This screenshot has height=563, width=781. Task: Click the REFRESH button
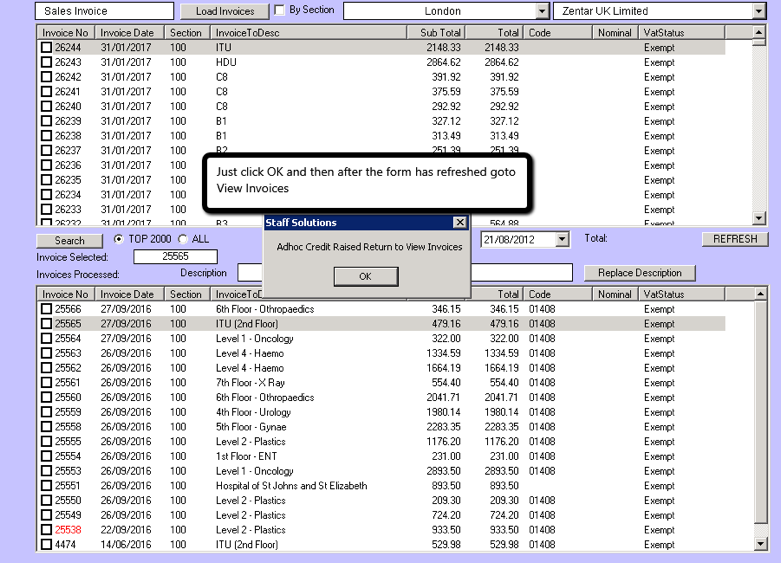[x=735, y=239]
